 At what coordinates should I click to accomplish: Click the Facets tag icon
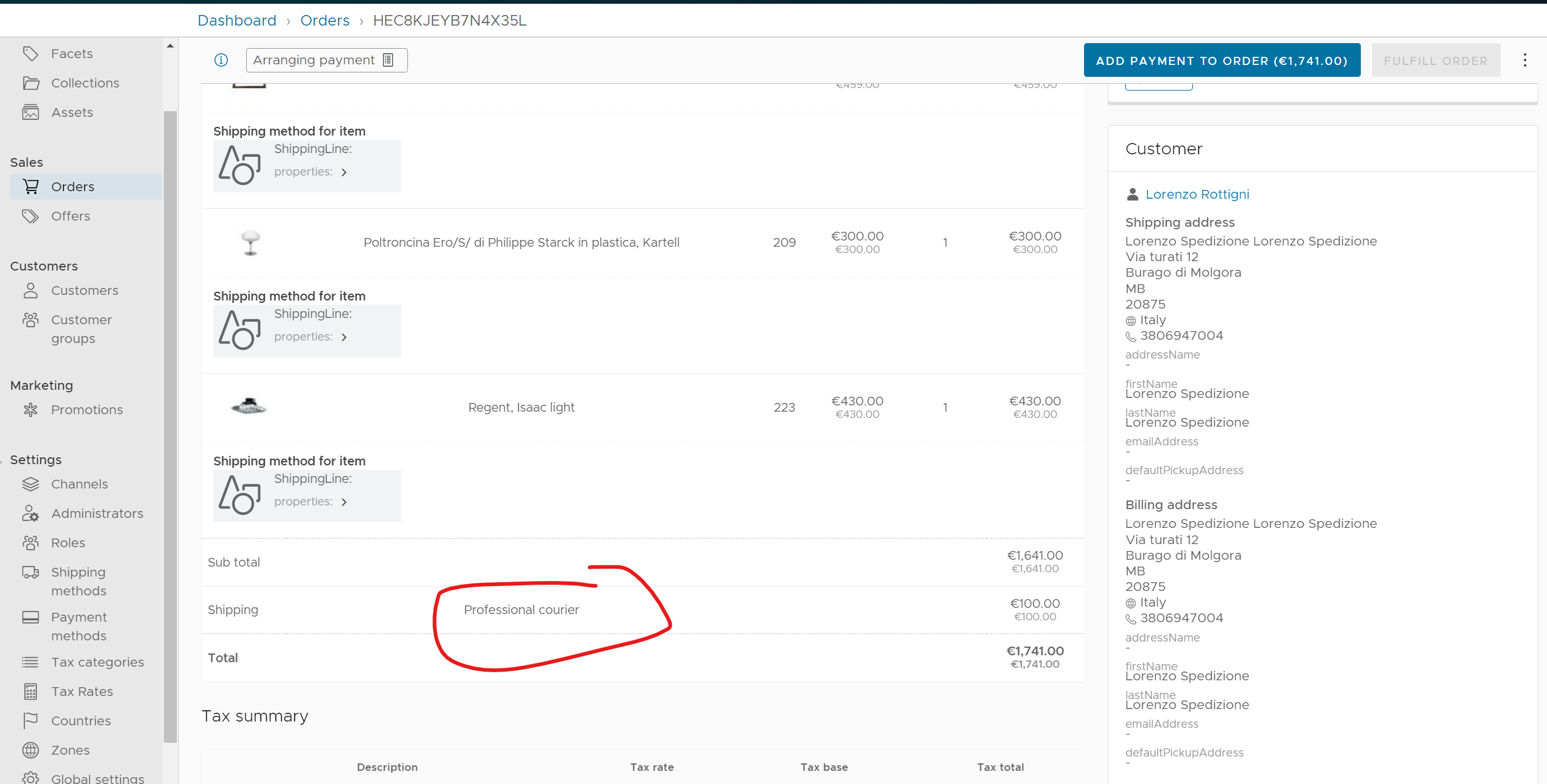coord(32,54)
